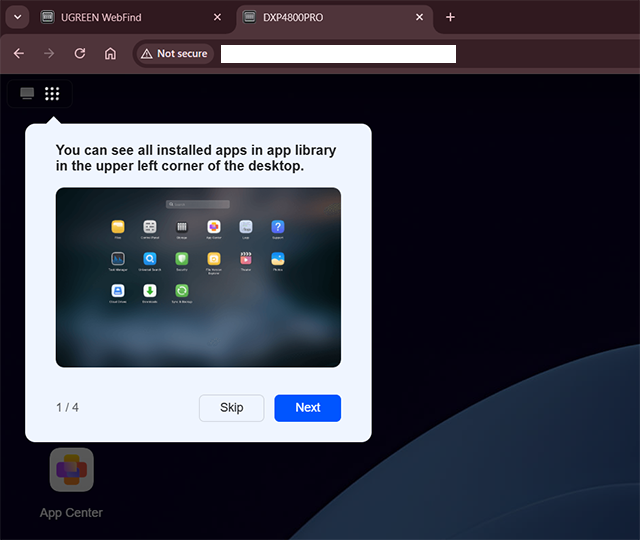Click the app library preview image
Image resolution: width=640 pixels, height=540 pixels.
tap(198, 277)
